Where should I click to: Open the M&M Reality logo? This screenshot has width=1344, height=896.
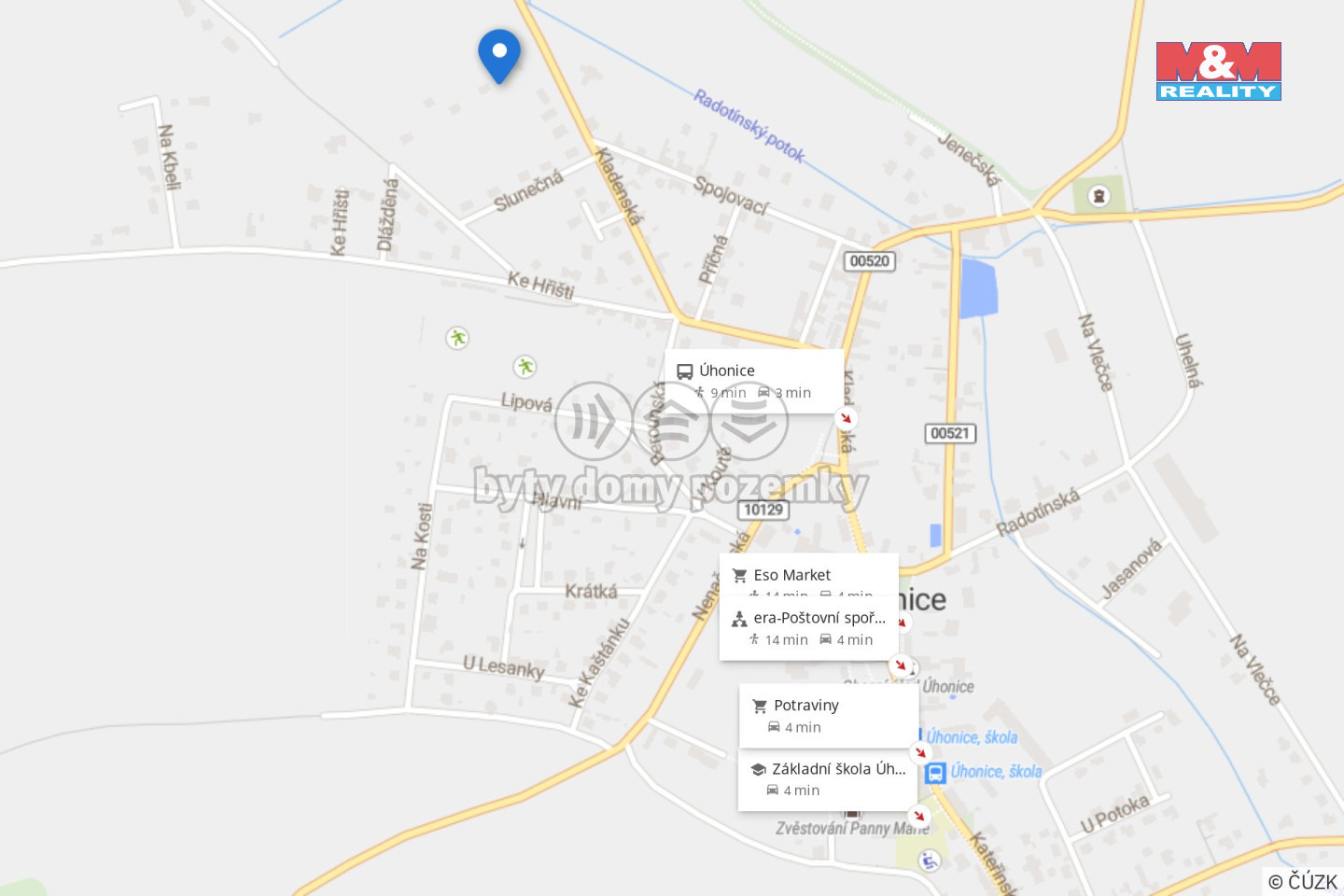tap(1218, 71)
